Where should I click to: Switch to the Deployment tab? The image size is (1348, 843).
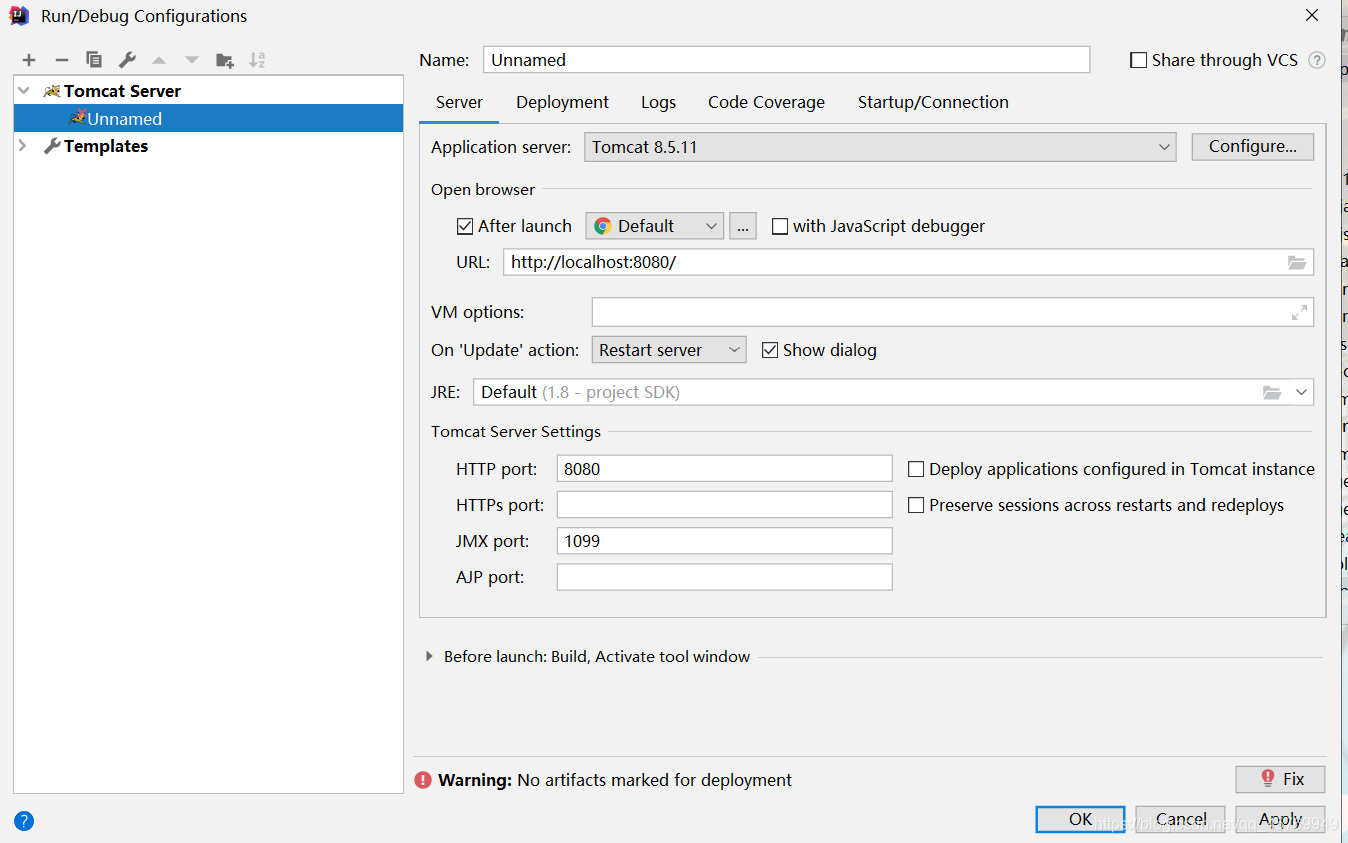[562, 102]
